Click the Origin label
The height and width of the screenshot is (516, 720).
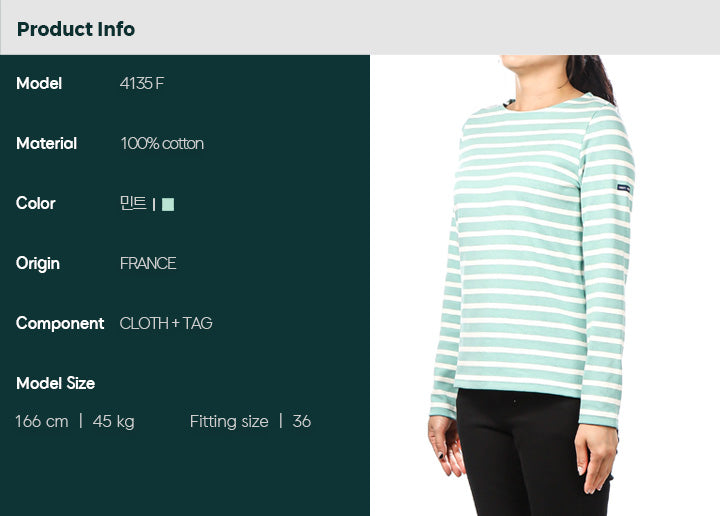[x=38, y=264]
